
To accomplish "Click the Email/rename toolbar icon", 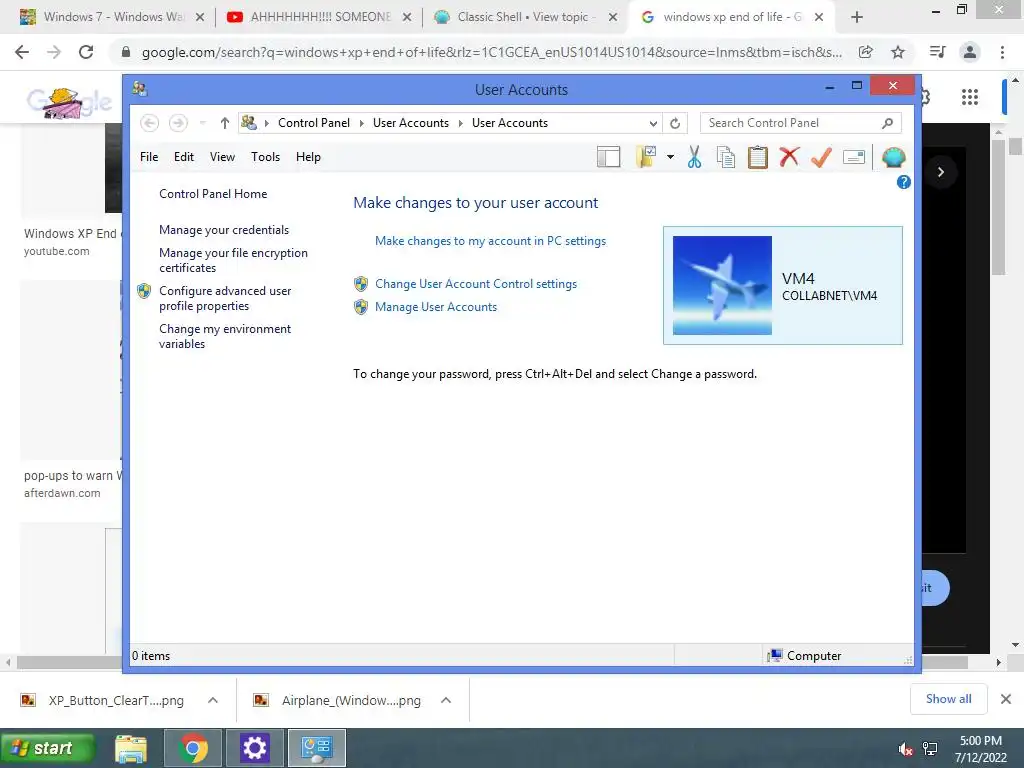I will (x=854, y=157).
